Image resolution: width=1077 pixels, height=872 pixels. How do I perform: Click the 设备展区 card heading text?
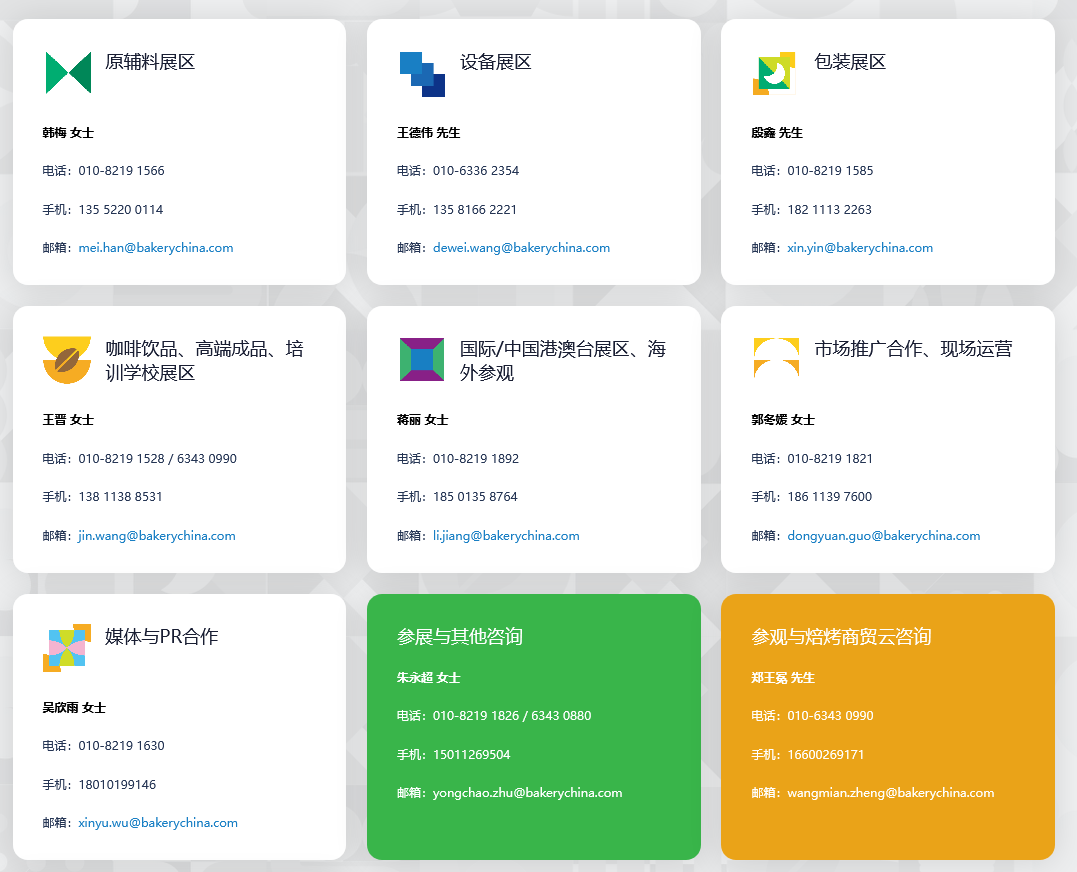[x=495, y=61]
